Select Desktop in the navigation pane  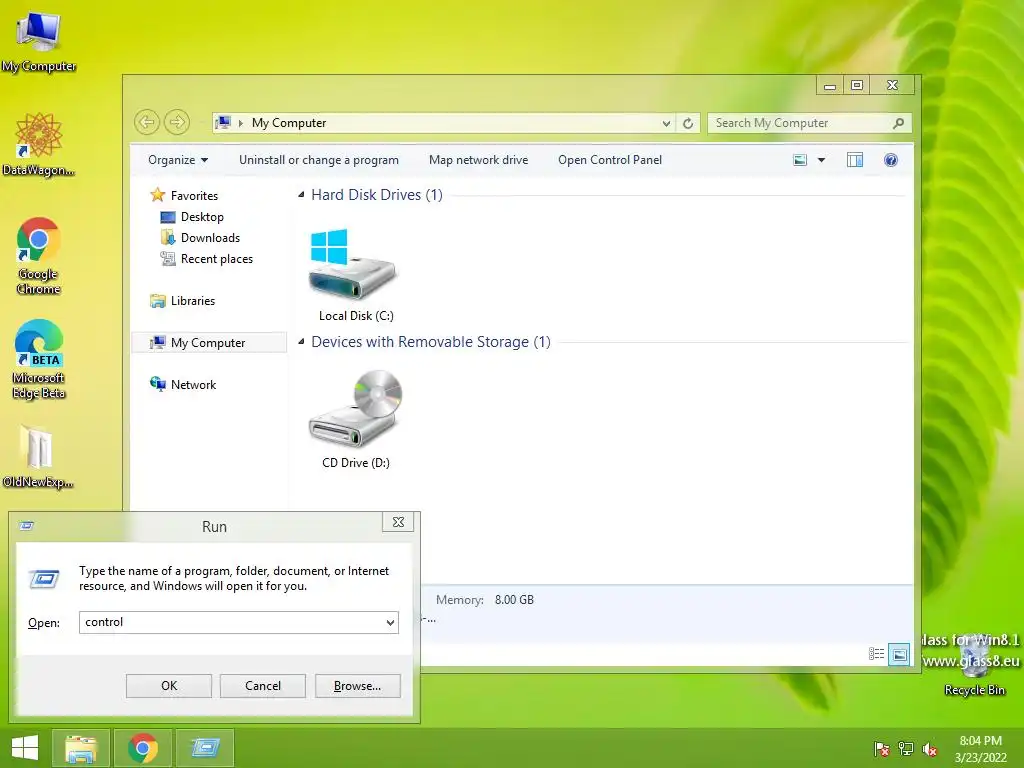pos(192,217)
